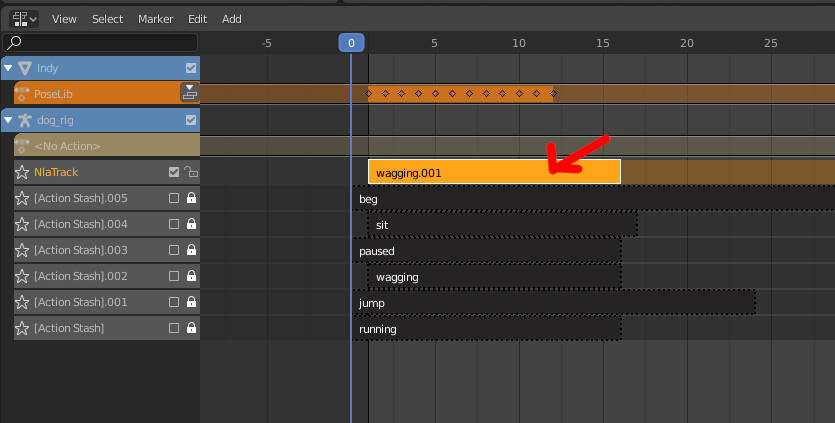
Task: Collapse the Indy object channel
Action: [9, 68]
